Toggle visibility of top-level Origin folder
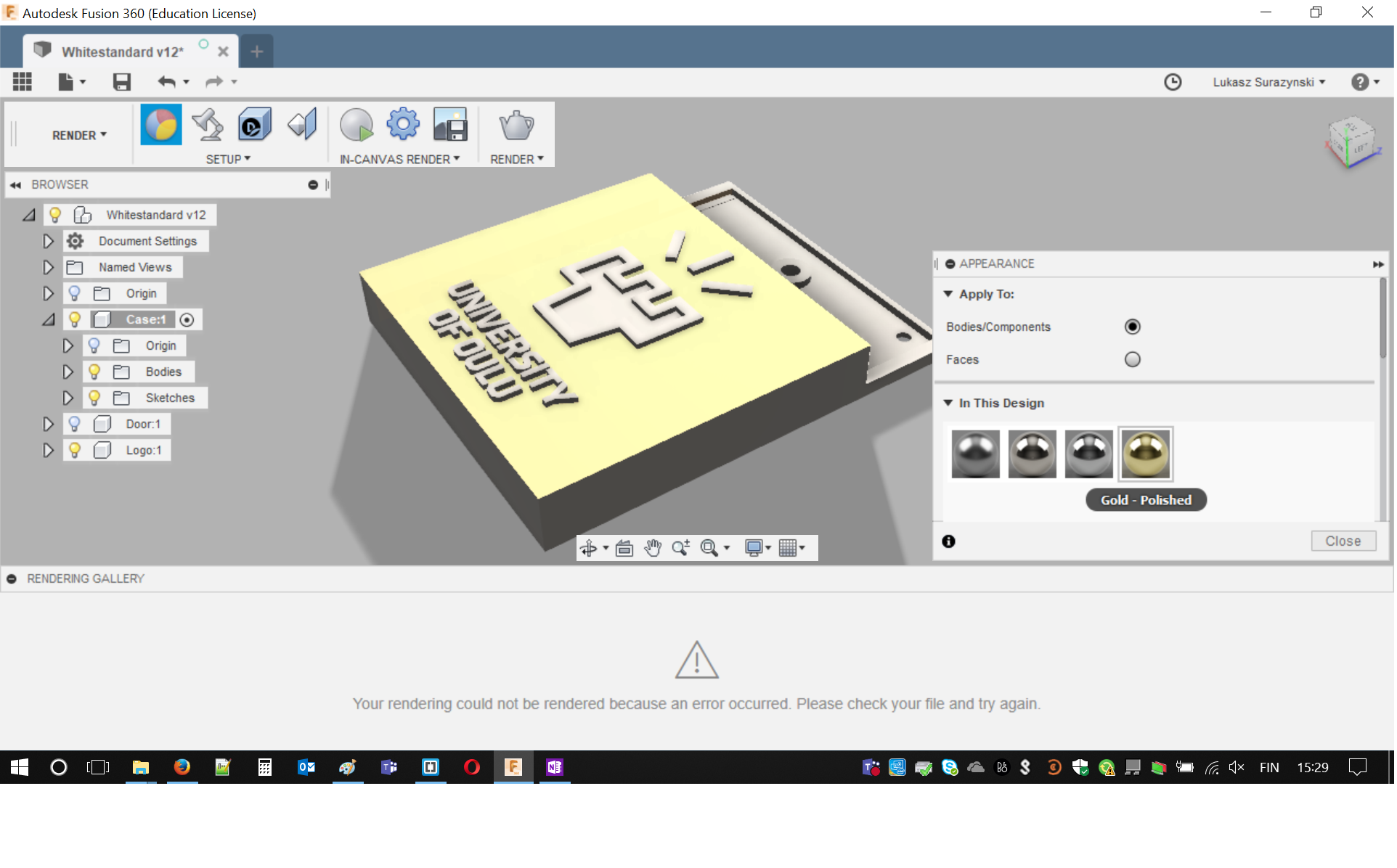This screenshot has height=868, width=1397. (x=74, y=294)
